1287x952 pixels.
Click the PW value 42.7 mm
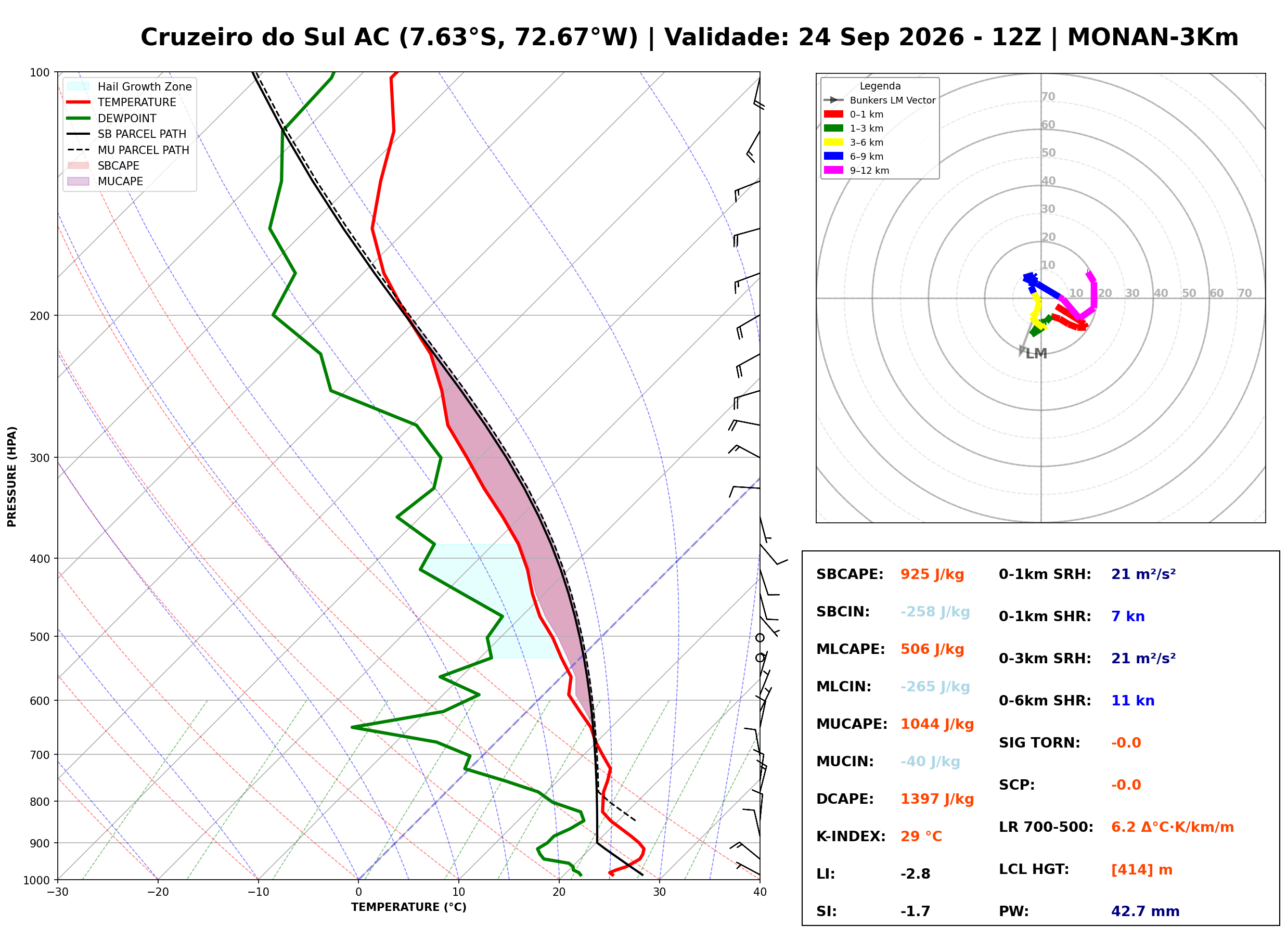pos(1146,911)
